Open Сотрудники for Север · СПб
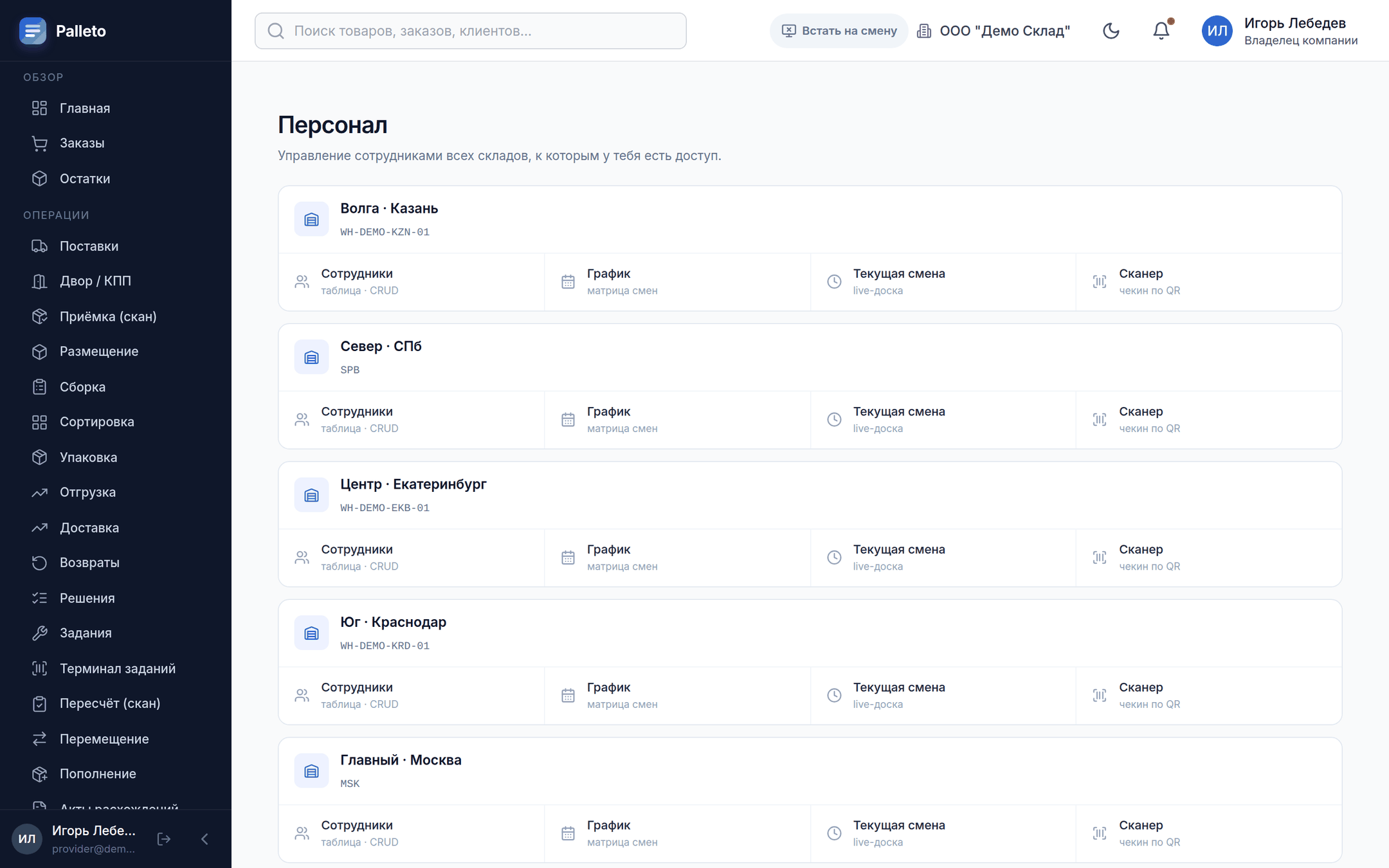The image size is (1389, 868). tap(412, 419)
